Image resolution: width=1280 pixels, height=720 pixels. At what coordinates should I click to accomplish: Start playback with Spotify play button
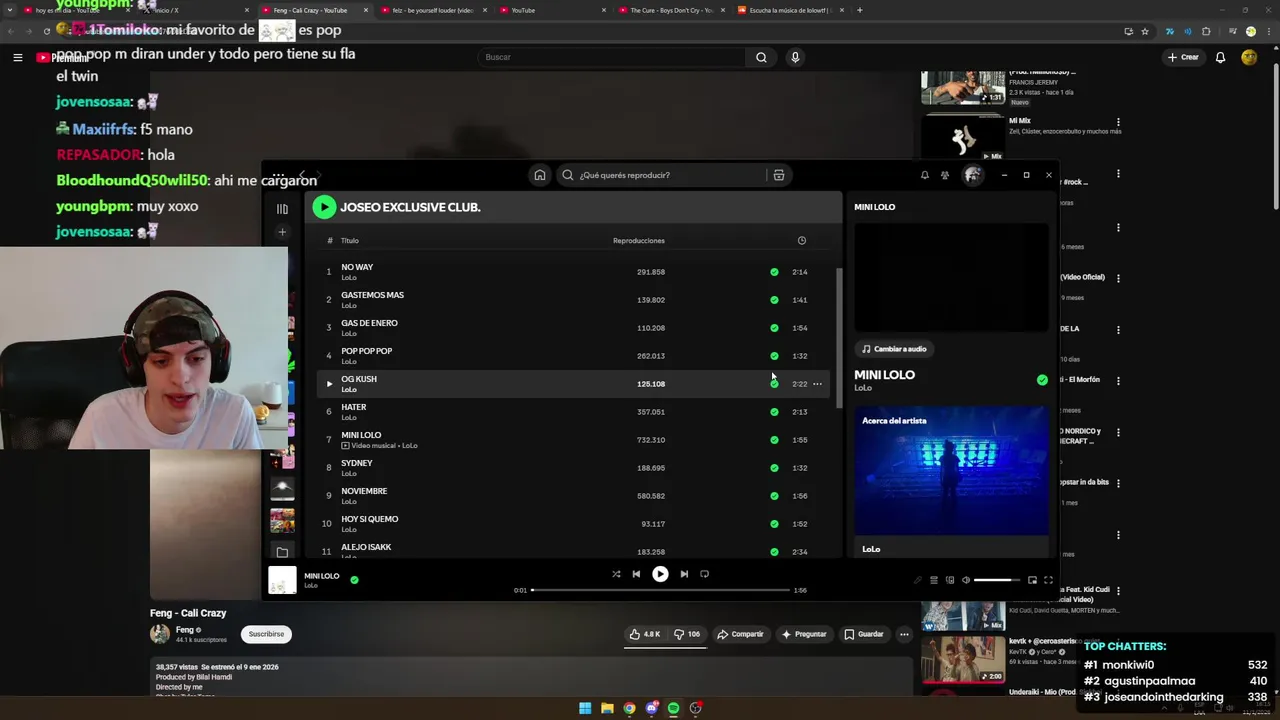pos(660,574)
